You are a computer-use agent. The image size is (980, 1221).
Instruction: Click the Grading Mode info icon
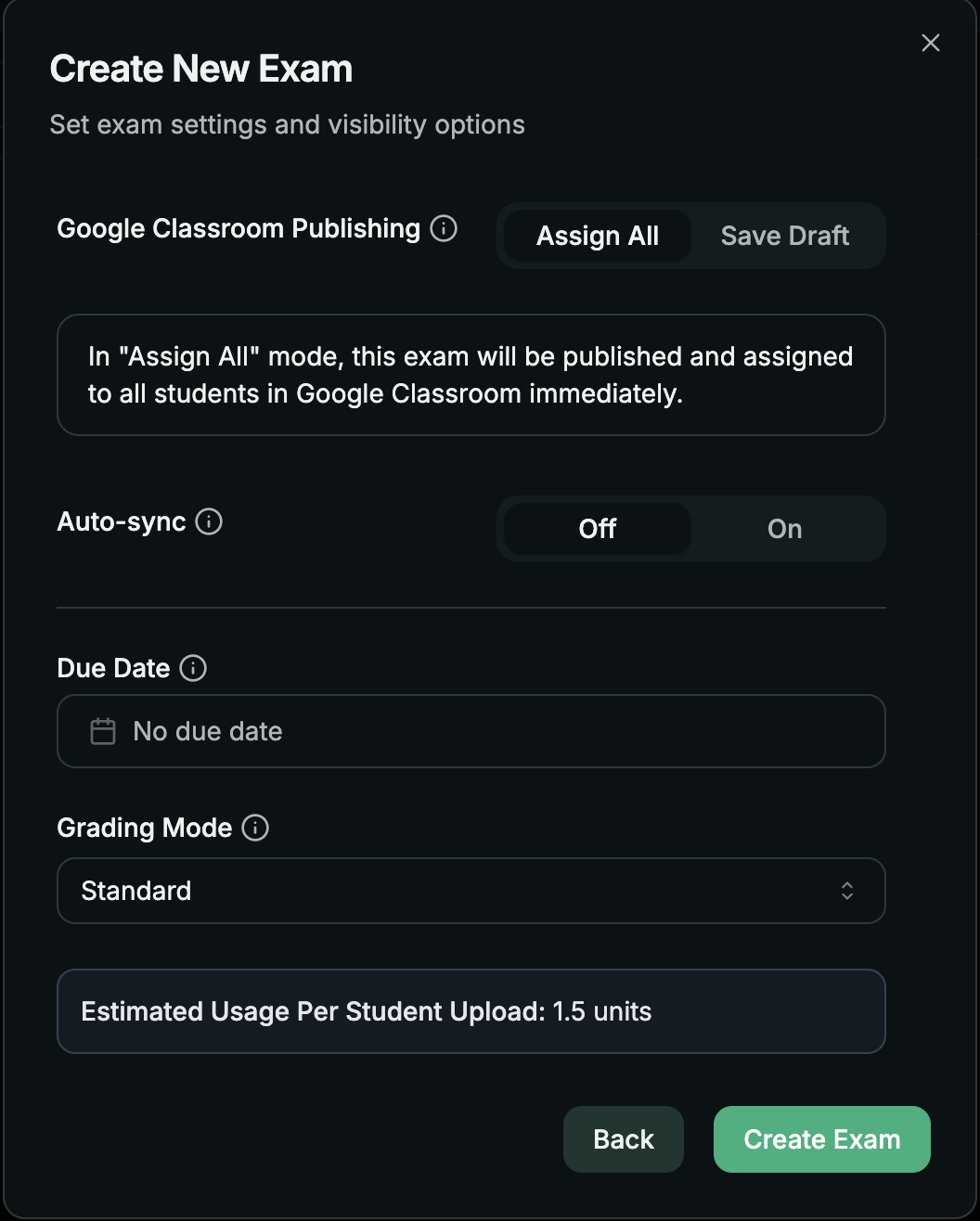click(x=255, y=828)
